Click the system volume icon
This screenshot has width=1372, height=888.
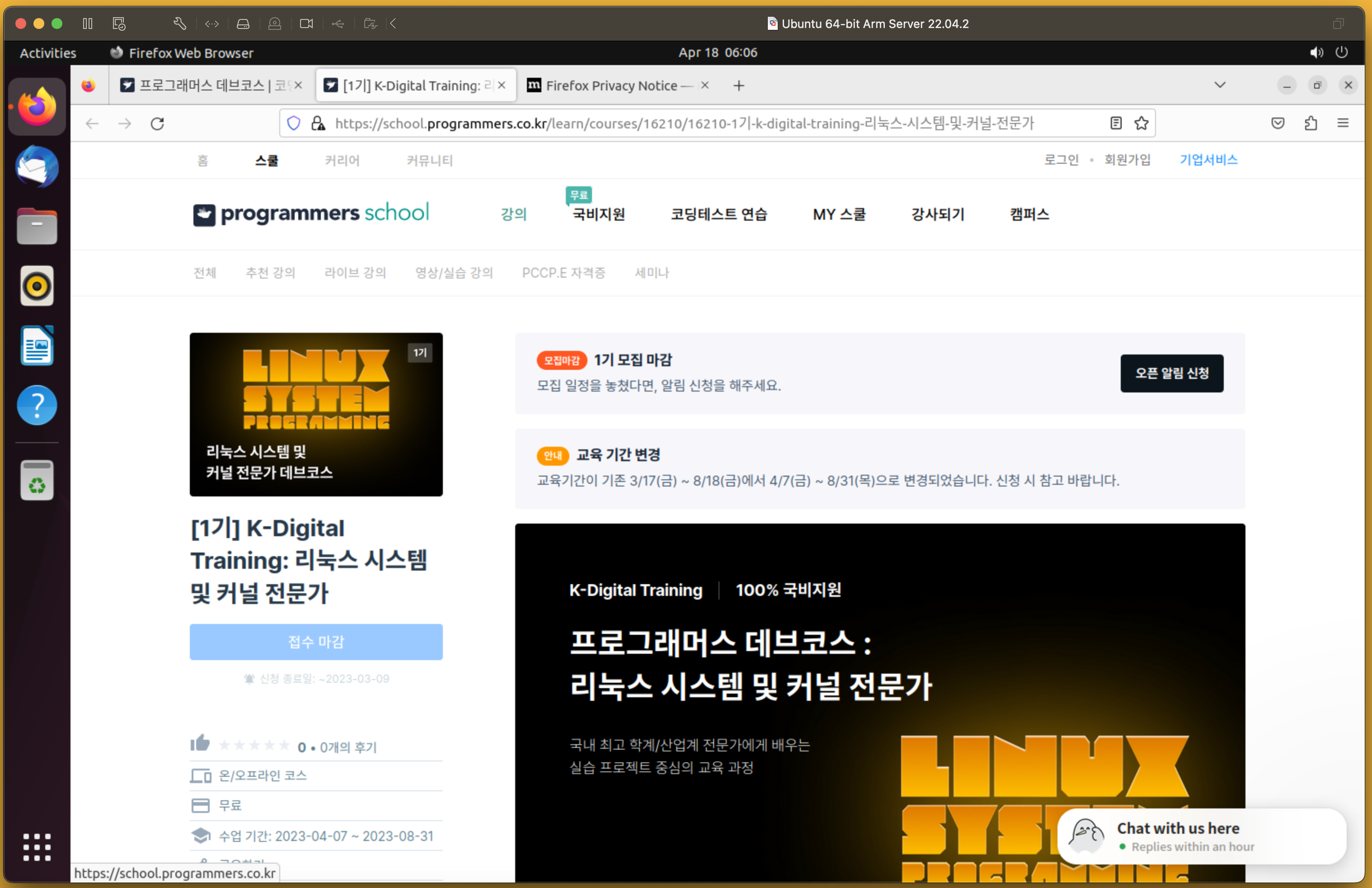click(x=1316, y=52)
